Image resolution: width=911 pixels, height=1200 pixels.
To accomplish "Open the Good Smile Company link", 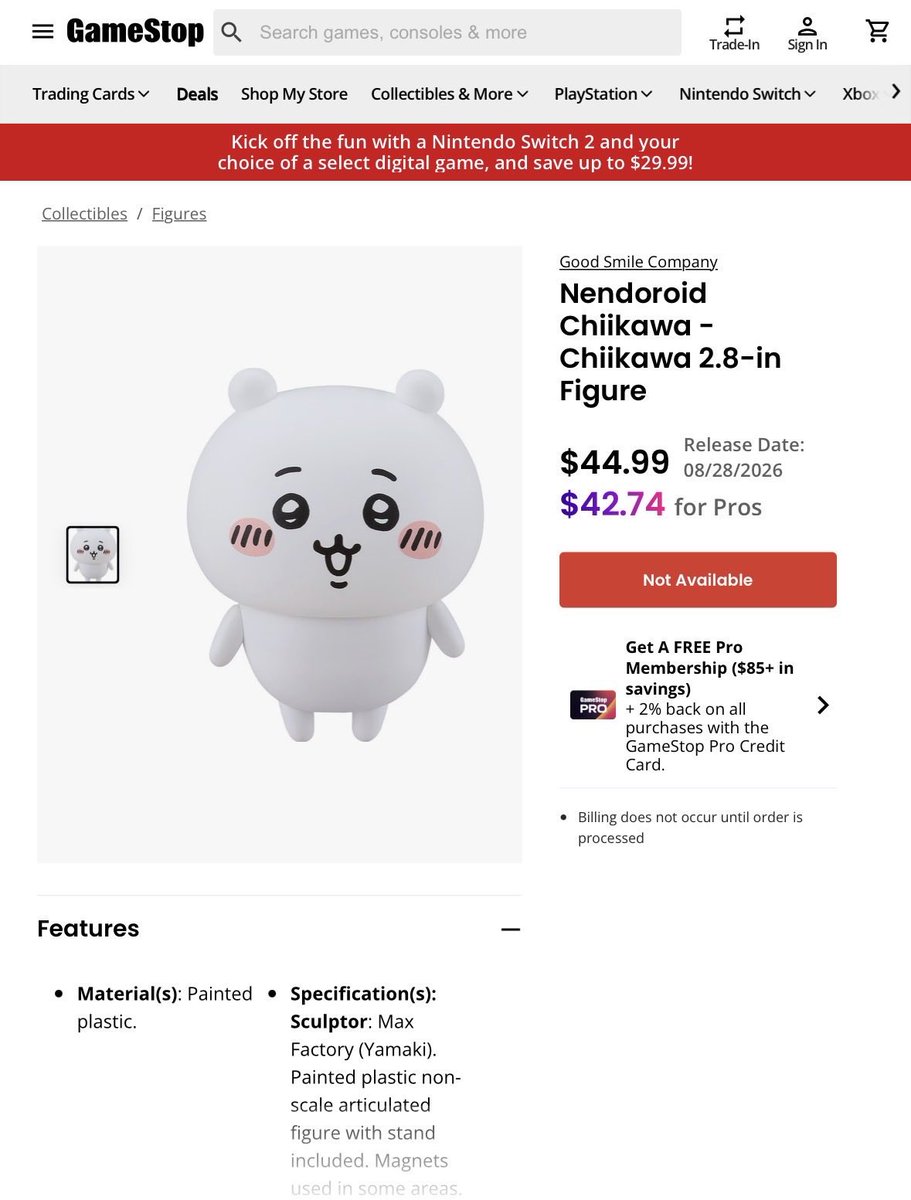I will [638, 262].
